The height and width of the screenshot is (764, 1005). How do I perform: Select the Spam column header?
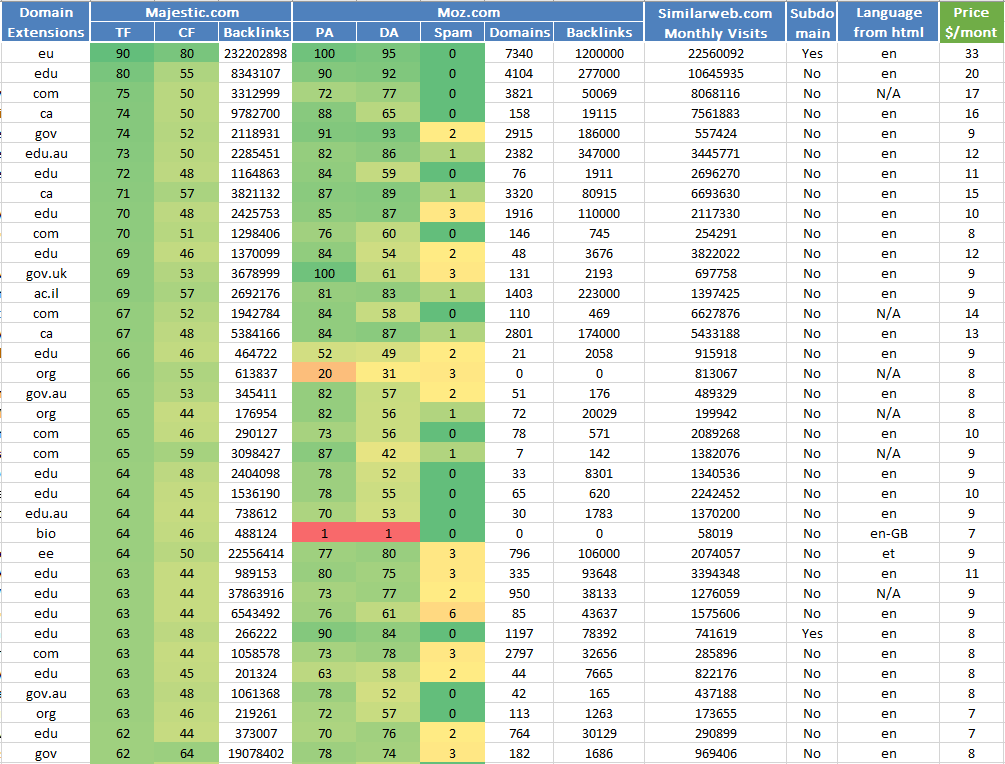click(452, 33)
